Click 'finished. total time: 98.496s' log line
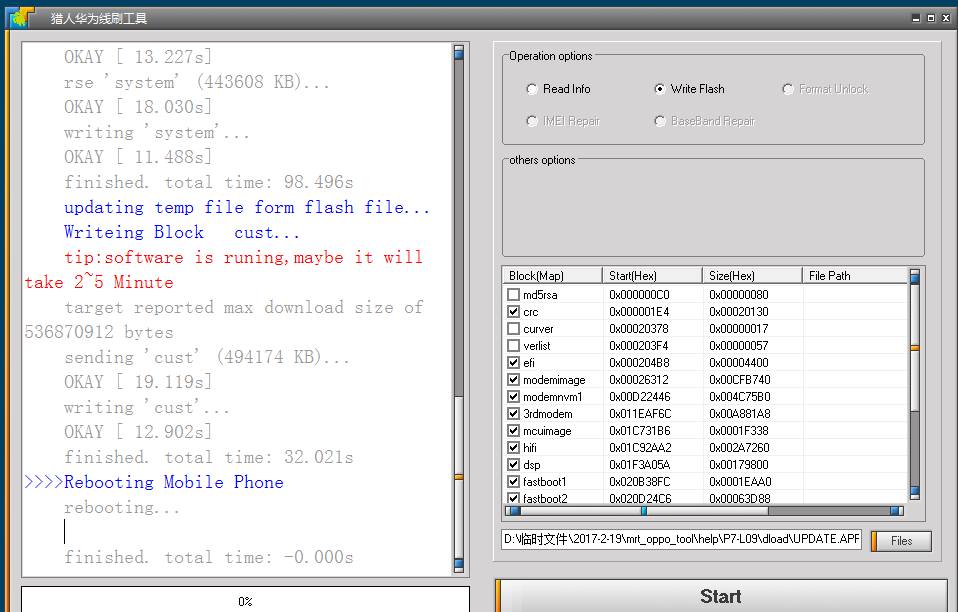This screenshot has height=612, width=958. click(209, 183)
